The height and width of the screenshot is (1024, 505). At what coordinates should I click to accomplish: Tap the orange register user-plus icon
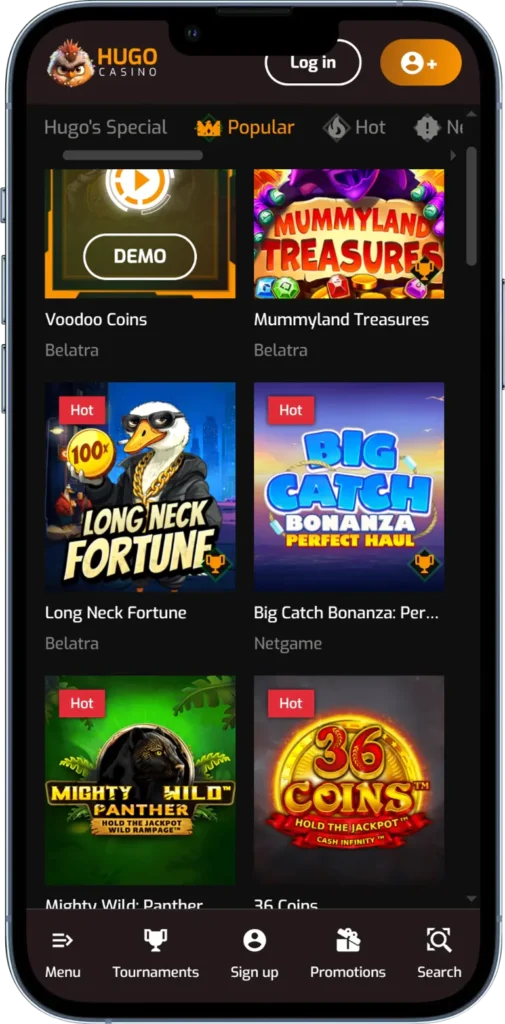tap(421, 63)
